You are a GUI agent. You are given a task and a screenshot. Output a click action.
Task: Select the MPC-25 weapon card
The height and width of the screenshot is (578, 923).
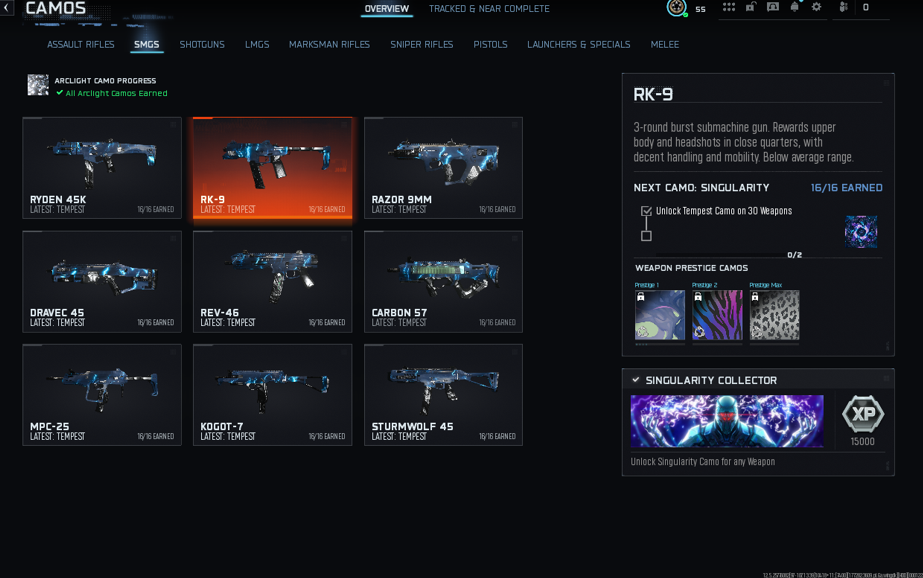point(102,395)
